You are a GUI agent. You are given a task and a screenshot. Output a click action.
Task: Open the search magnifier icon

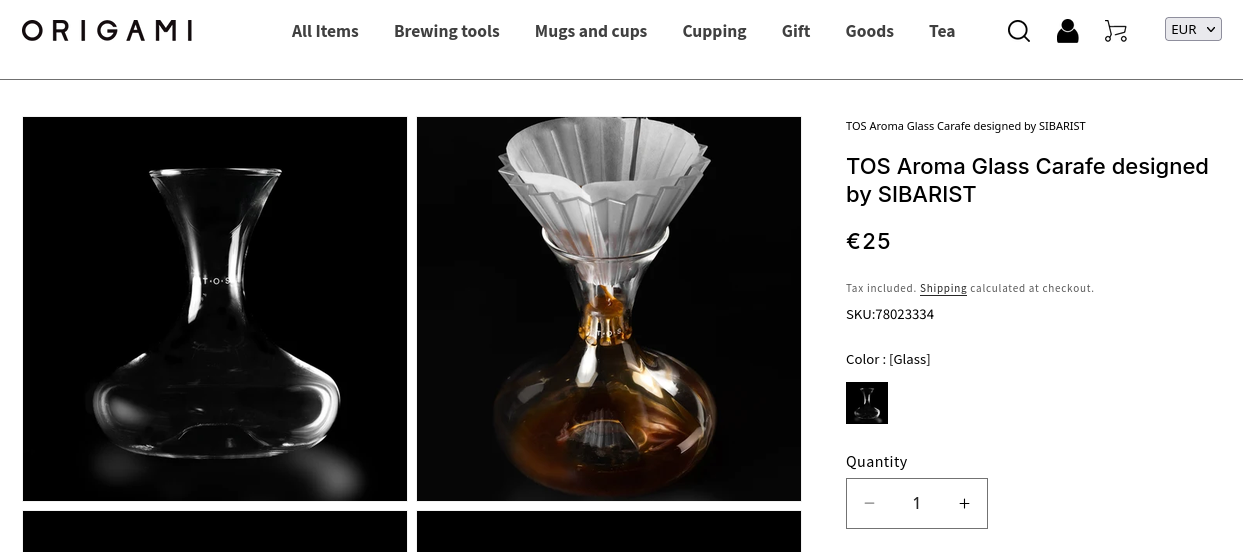(x=1019, y=31)
